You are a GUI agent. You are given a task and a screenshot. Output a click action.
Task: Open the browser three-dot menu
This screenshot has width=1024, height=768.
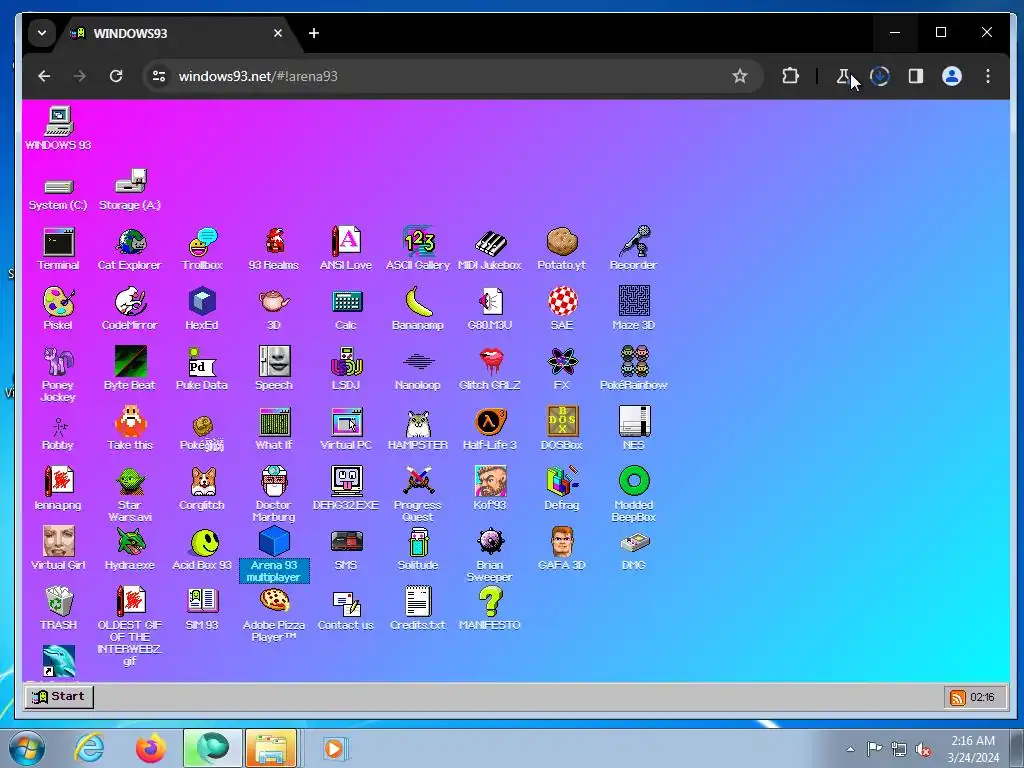click(x=987, y=76)
